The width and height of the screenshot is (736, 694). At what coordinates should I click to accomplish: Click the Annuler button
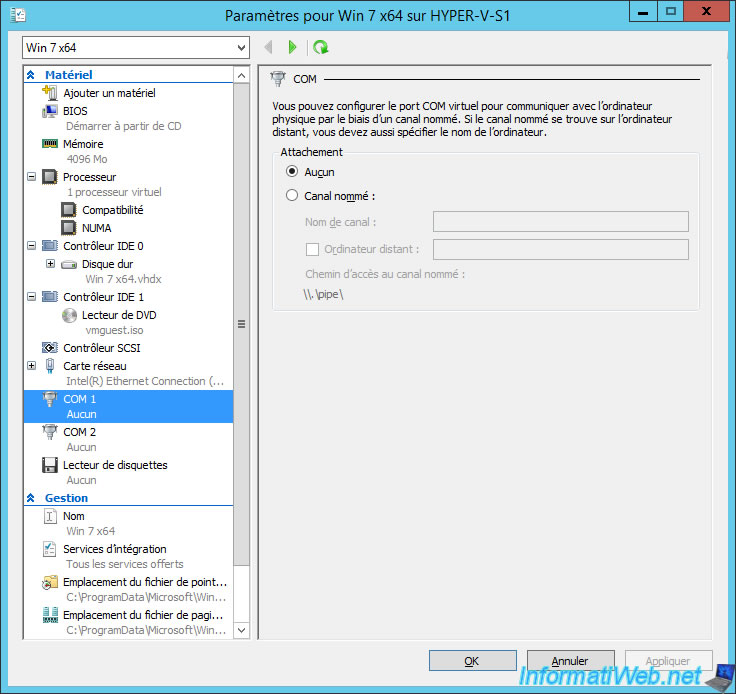pyautogui.click(x=570, y=661)
